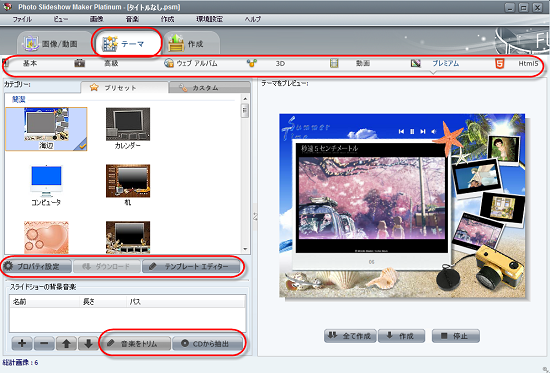Image resolution: width=550 pixels, height=373 pixels.
Task: Mute preview sound via speaker icon
Action: tap(434, 131)
